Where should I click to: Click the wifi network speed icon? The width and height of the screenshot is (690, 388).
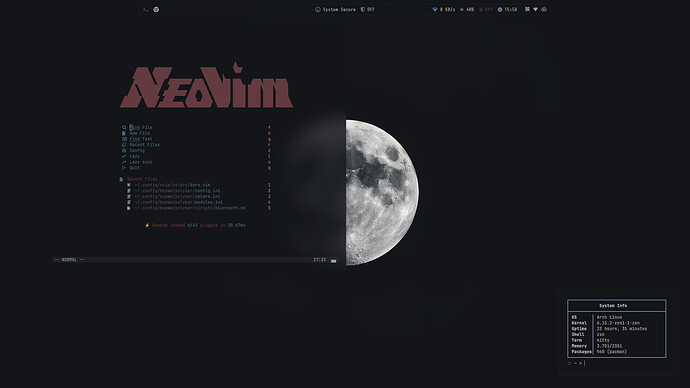tap(435, 9)
